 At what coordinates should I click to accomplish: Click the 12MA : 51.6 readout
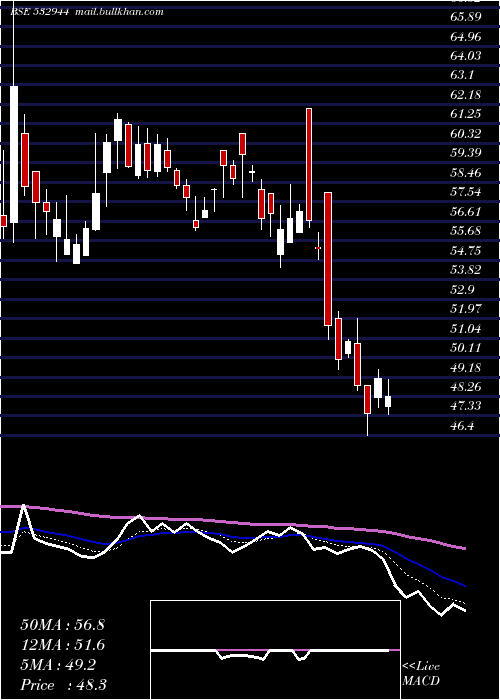point(62,645)
